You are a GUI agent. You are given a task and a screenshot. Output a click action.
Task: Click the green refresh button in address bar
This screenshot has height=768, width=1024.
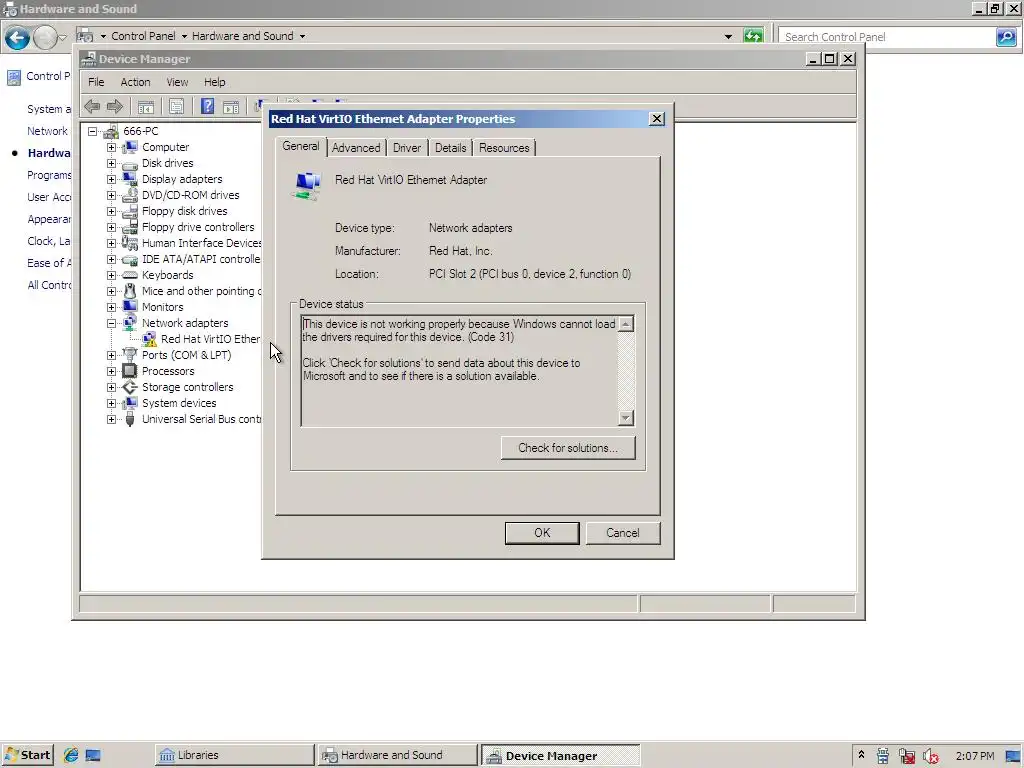[753, 37]
